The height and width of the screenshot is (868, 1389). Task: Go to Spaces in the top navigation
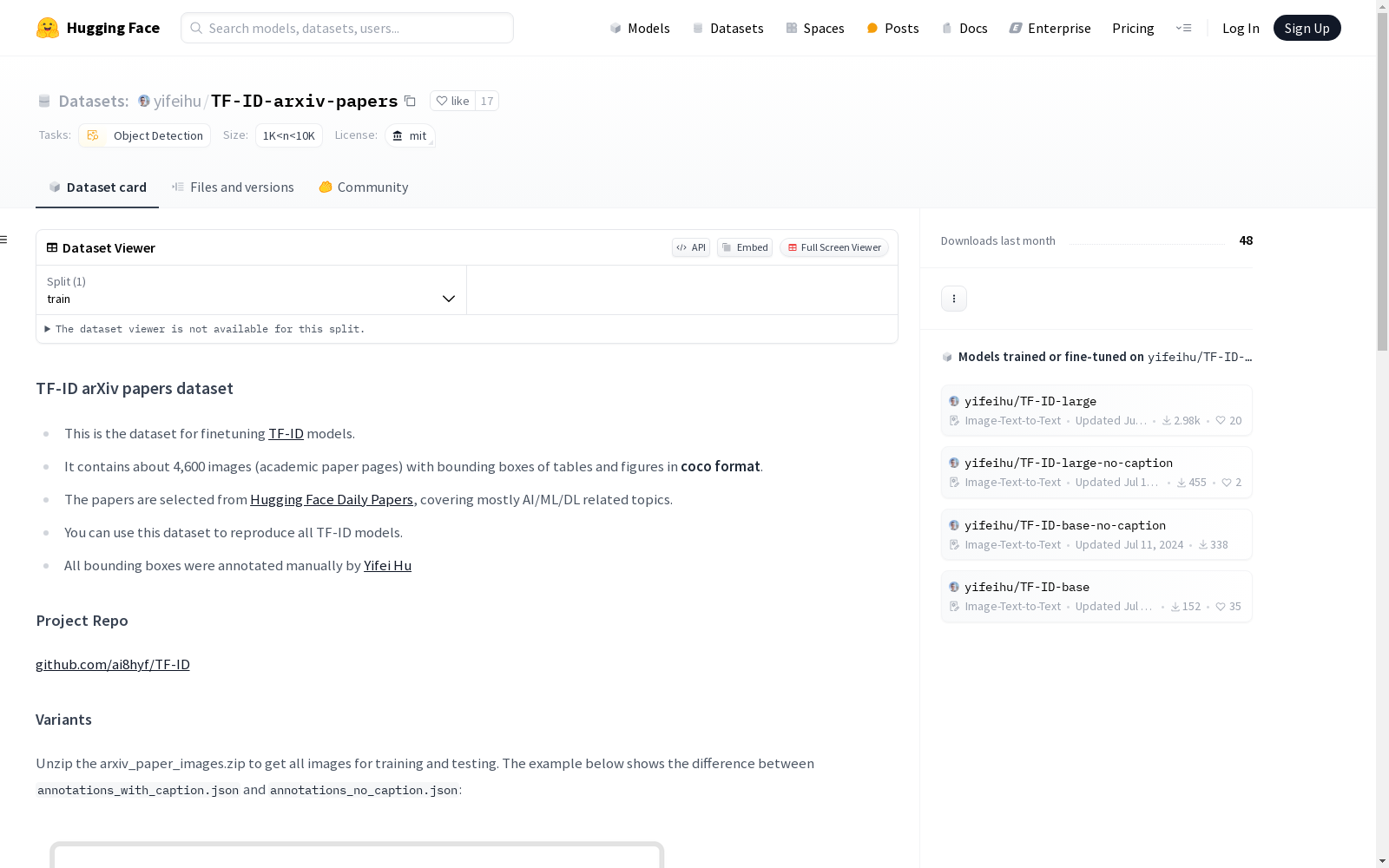coord(815,28)
